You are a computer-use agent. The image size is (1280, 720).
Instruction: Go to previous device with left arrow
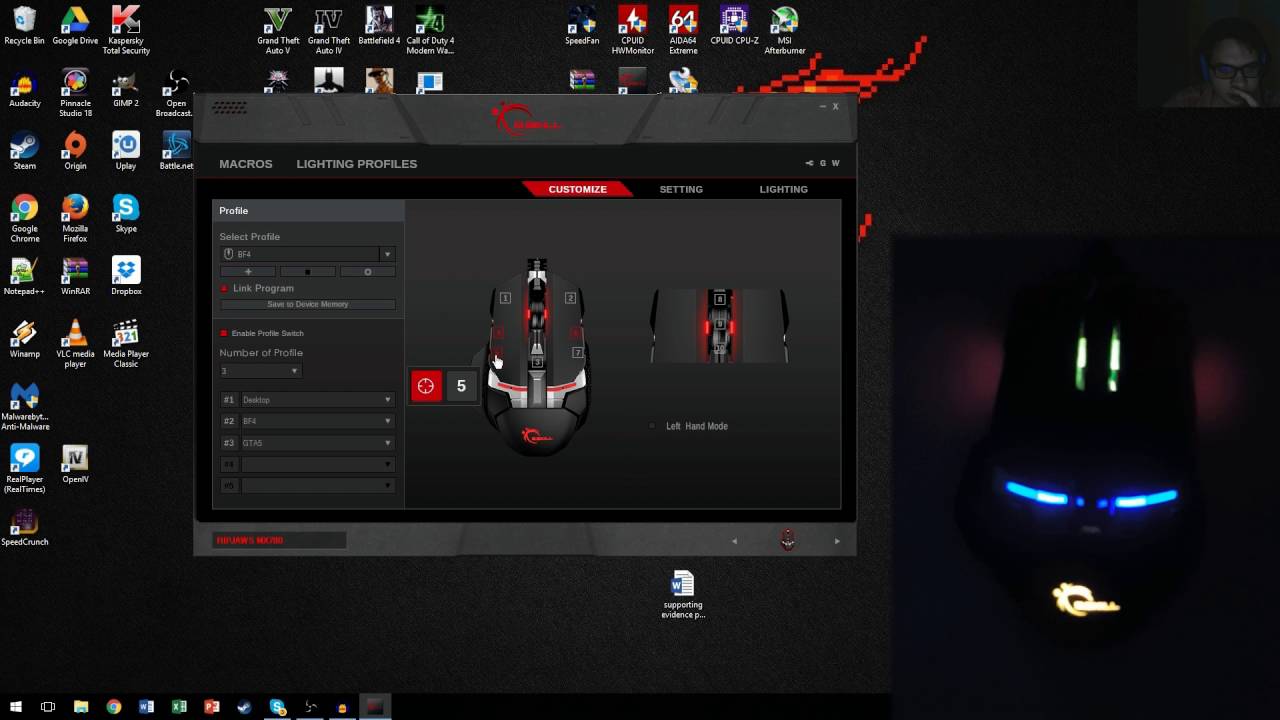[x=734, y=541]
